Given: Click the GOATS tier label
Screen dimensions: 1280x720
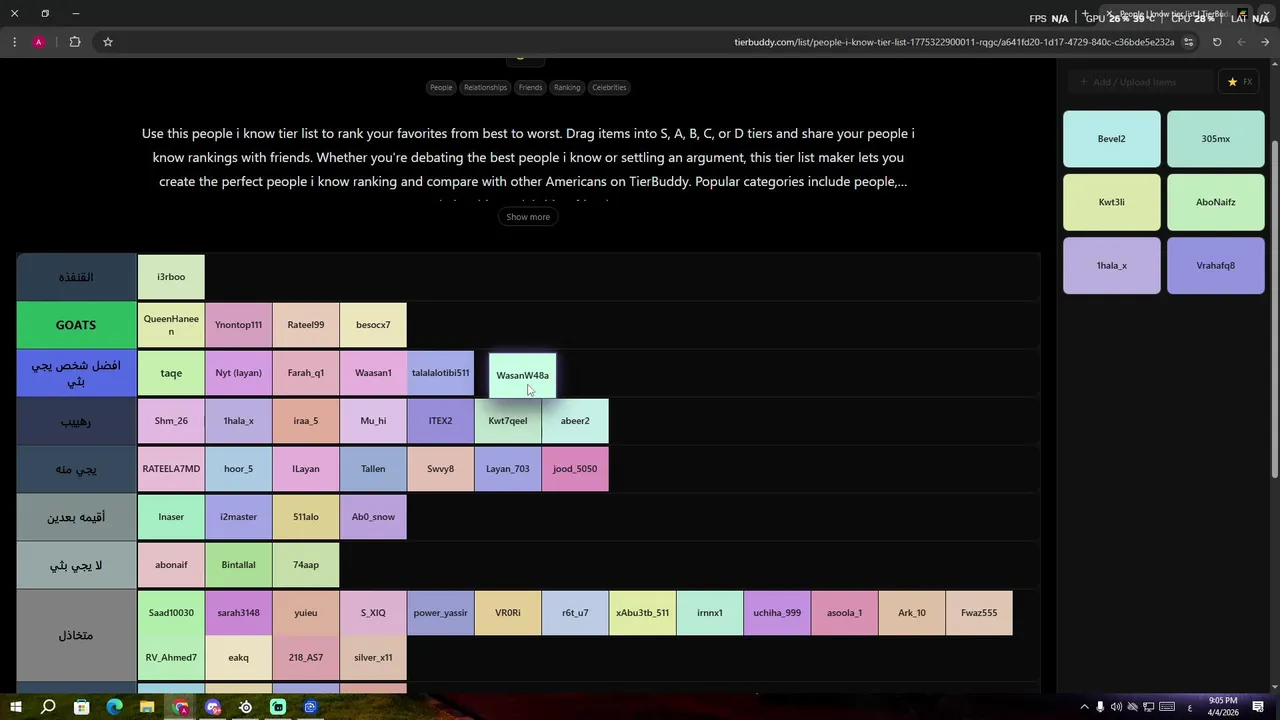Looking at the screenshot, I should (x=76, y=325).
